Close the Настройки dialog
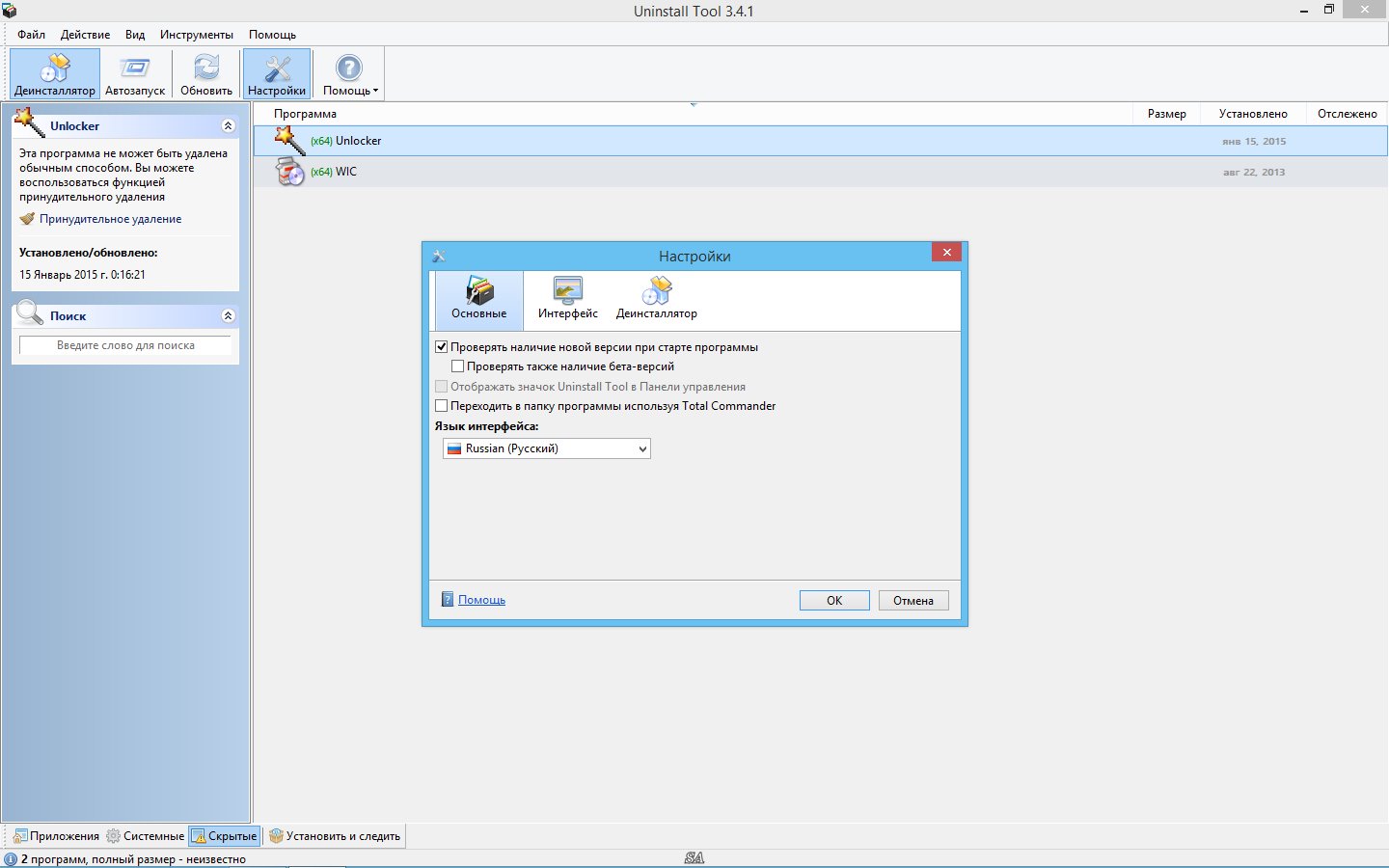This screenshot has width=1389, height=868. point(946,252)
